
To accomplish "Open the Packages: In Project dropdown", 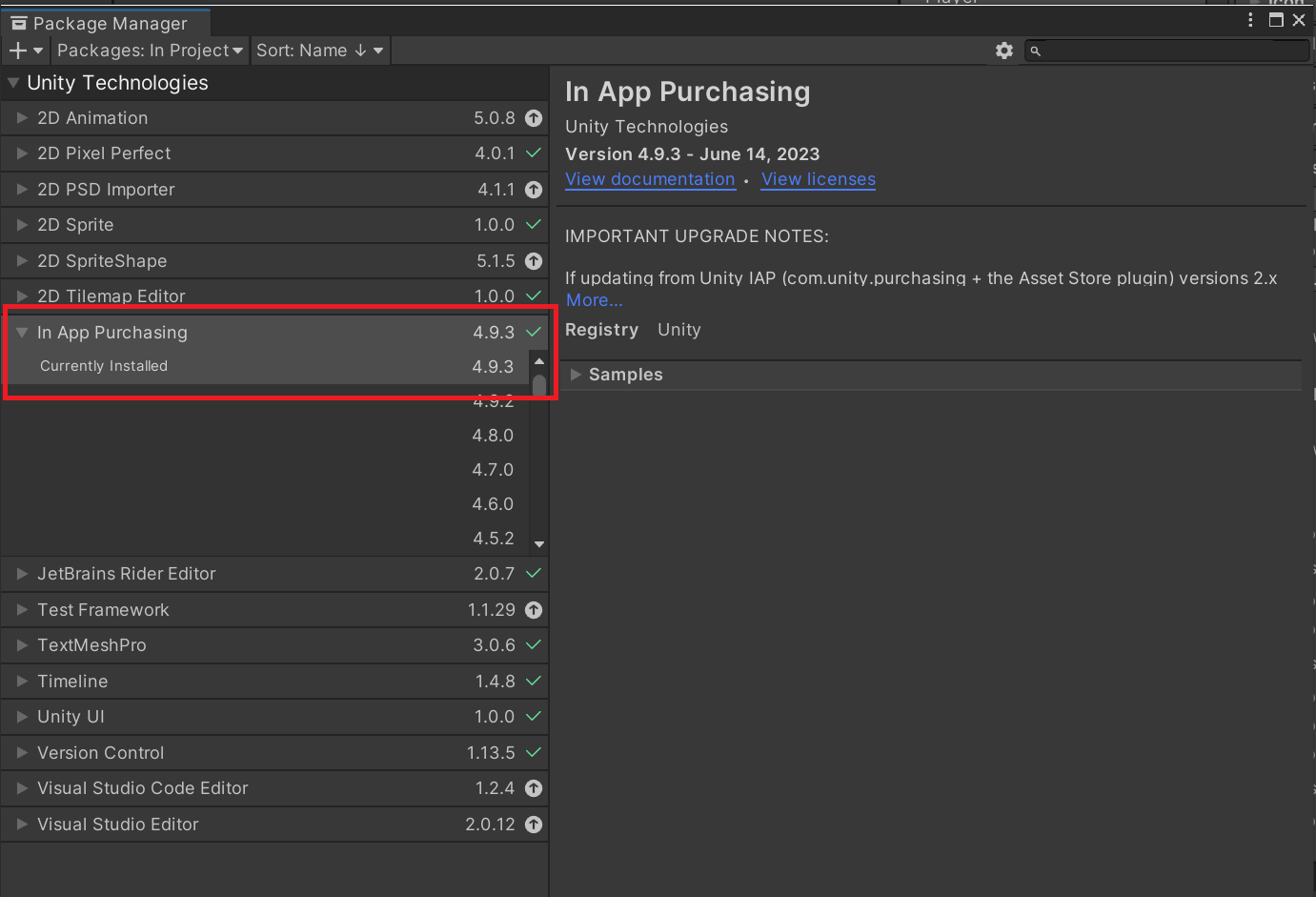I will point(149,51).
